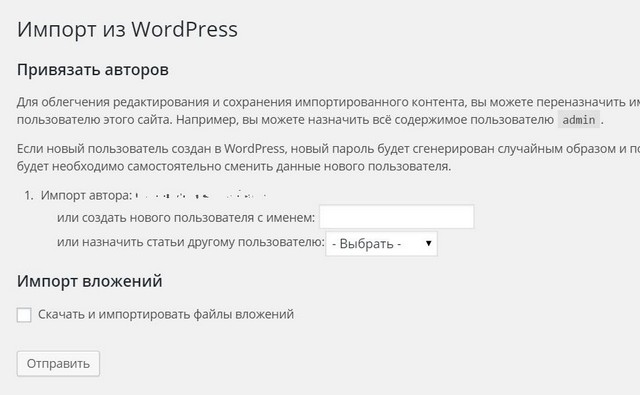Click the "Привязать авторов" heading

pyautogui.click(x=93, y=69)
